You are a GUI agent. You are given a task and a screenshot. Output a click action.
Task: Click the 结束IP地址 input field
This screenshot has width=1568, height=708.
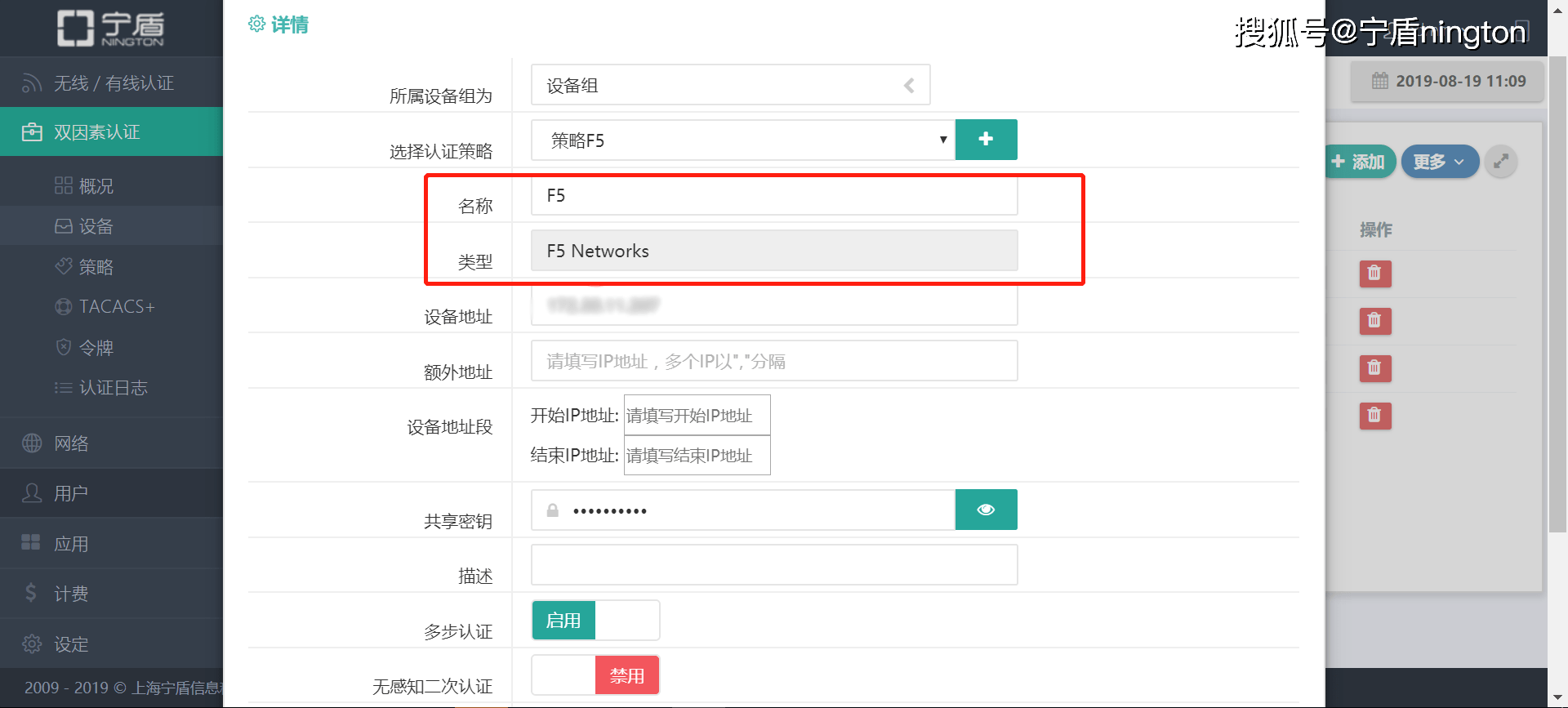tap(697, 455)
